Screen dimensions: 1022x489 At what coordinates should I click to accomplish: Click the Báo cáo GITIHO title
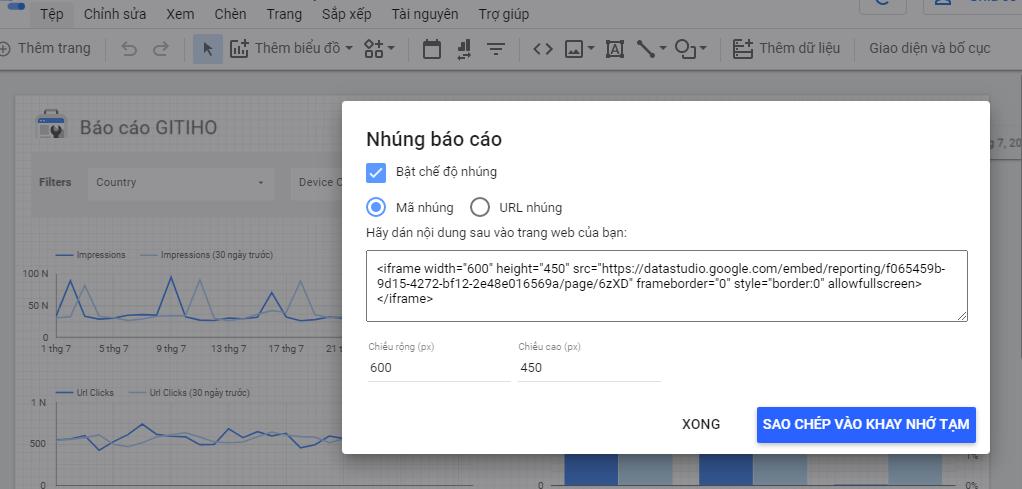click(x=149, y=127)
